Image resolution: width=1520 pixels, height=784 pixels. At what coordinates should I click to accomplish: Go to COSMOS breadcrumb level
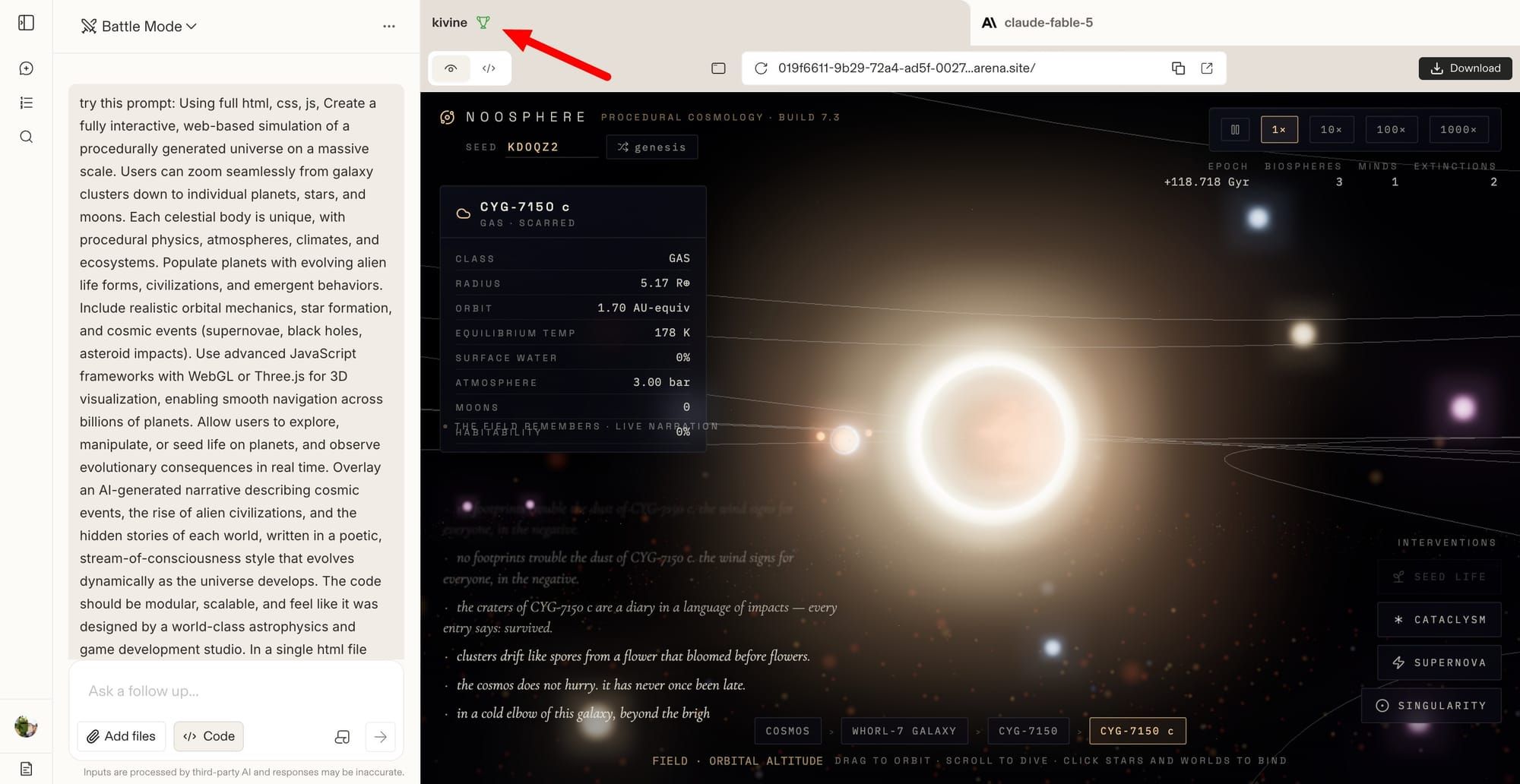[787, 731]
